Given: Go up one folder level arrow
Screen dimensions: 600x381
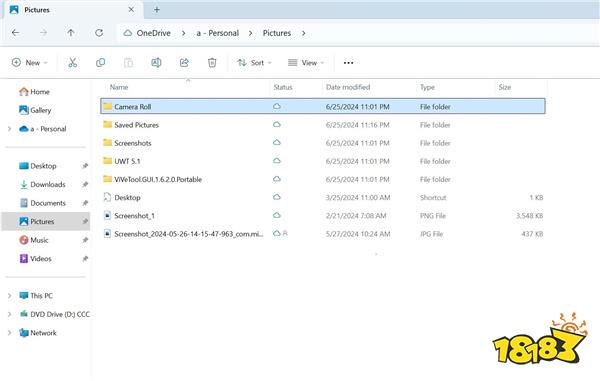Looking at the screenshot, I should point(71,33).
